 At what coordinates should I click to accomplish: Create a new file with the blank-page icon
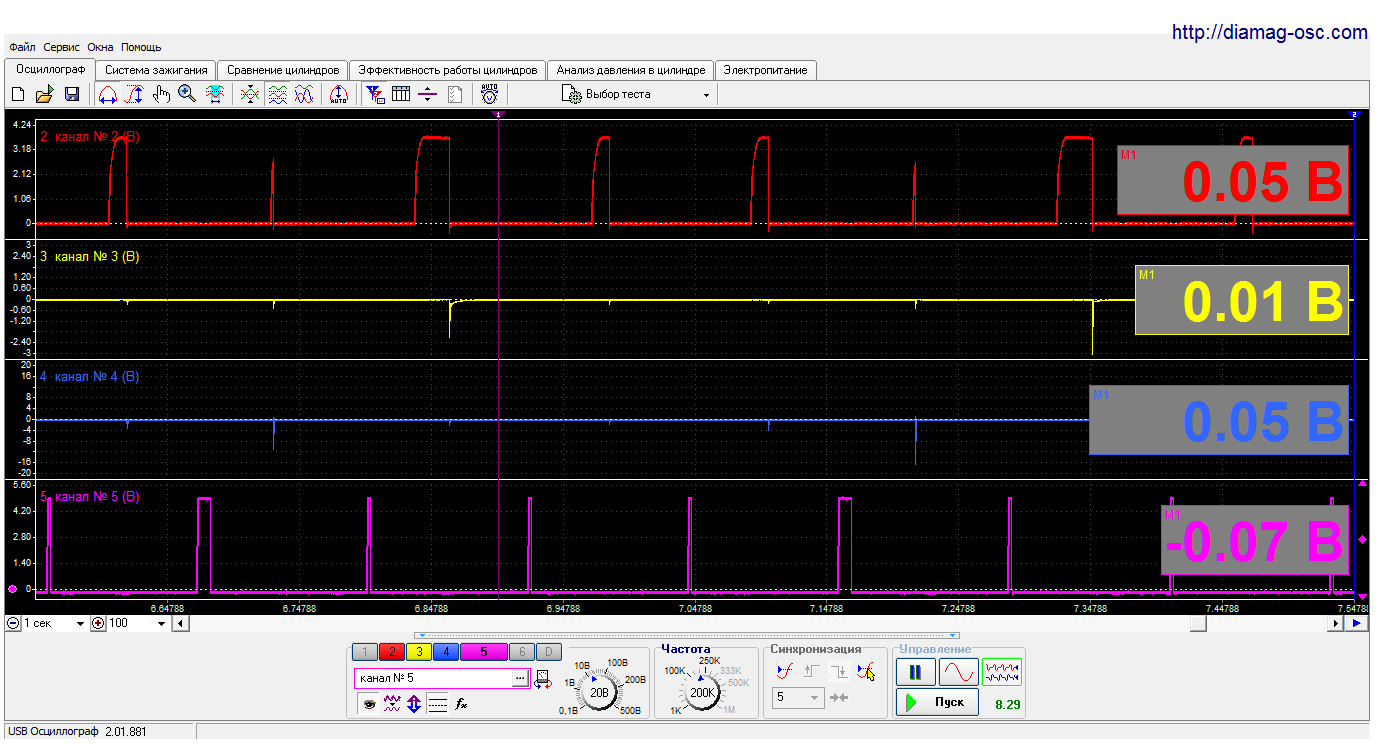[x=18, y=94]
